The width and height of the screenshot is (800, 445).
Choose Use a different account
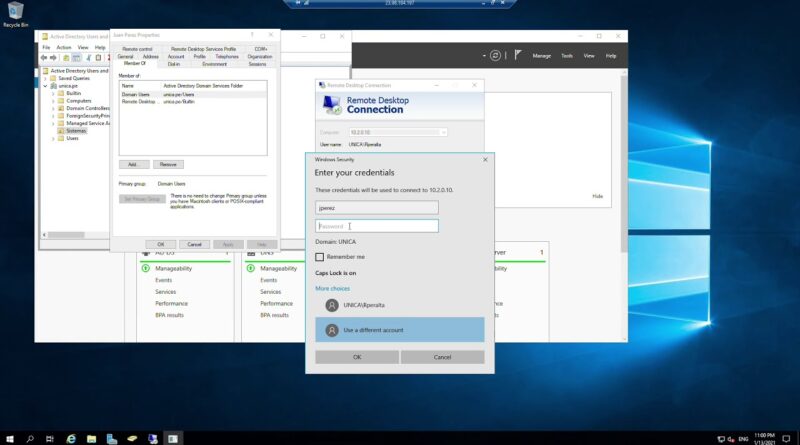pos(399,330)
